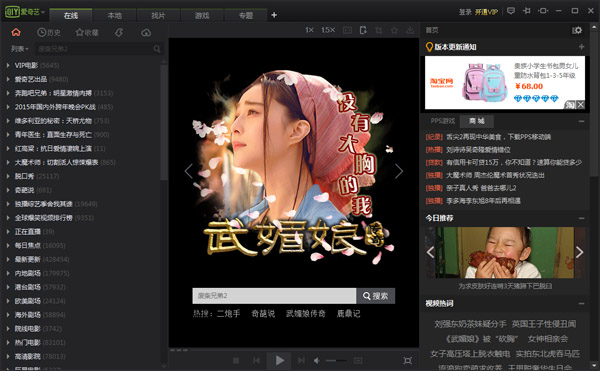Click the icon left of the cloud icon
Image resolution: width=600 pixels, height=371 pixels.
tap(119, 33)
